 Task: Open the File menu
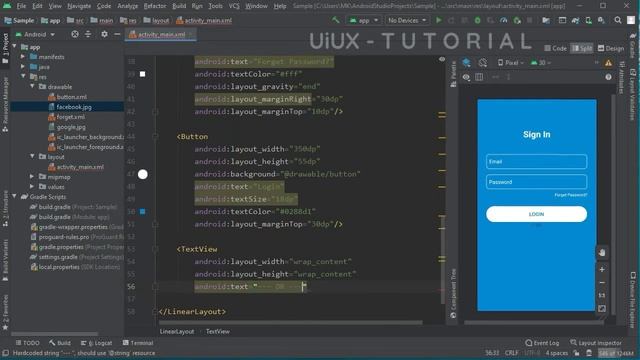(x=21, y=6)
